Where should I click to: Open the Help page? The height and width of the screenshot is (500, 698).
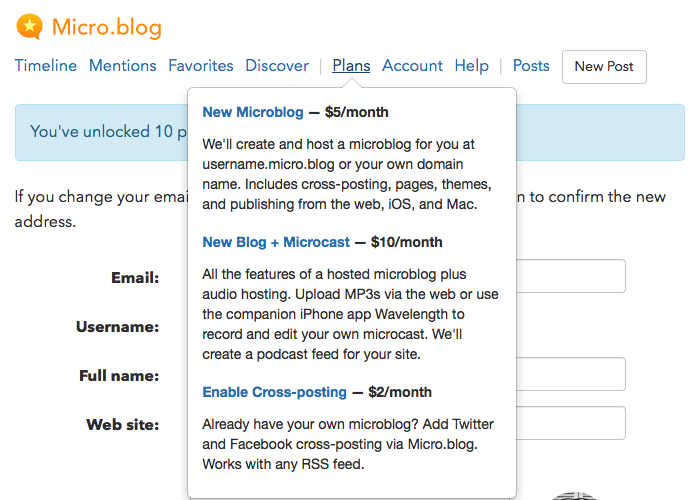point(472,65)
